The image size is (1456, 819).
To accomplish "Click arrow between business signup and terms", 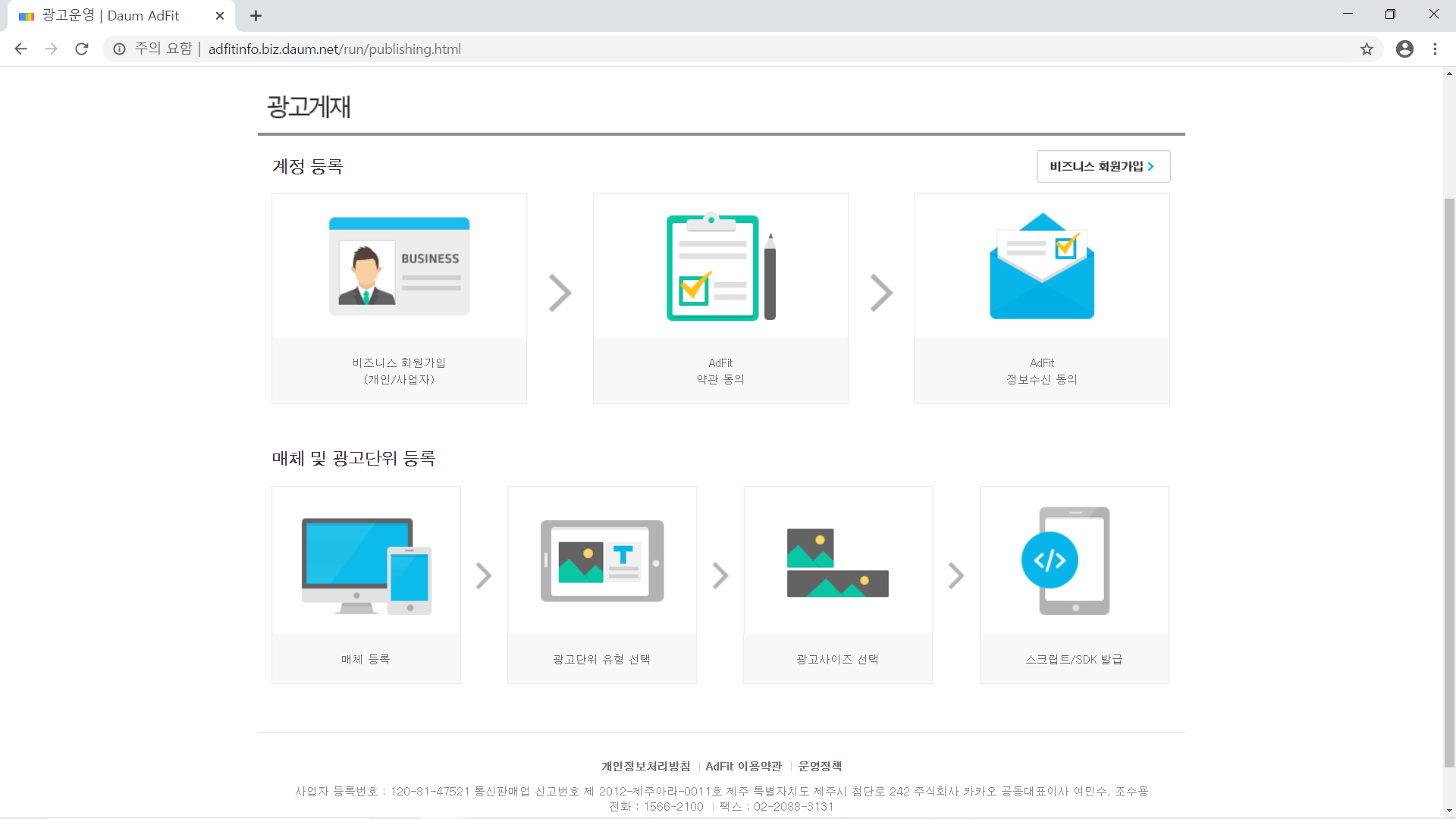I will [560, 293].
